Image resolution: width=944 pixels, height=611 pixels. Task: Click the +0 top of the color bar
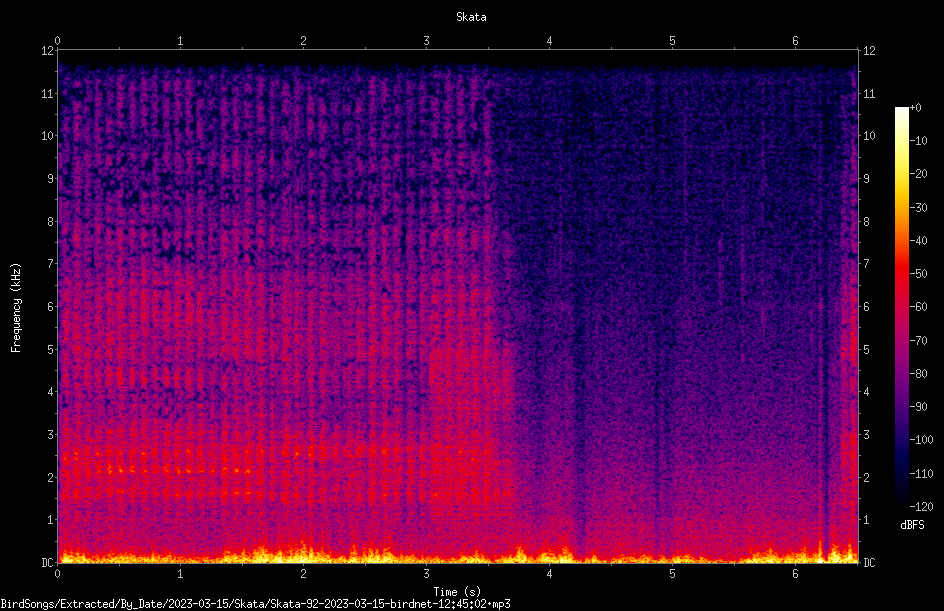[915, 108]
